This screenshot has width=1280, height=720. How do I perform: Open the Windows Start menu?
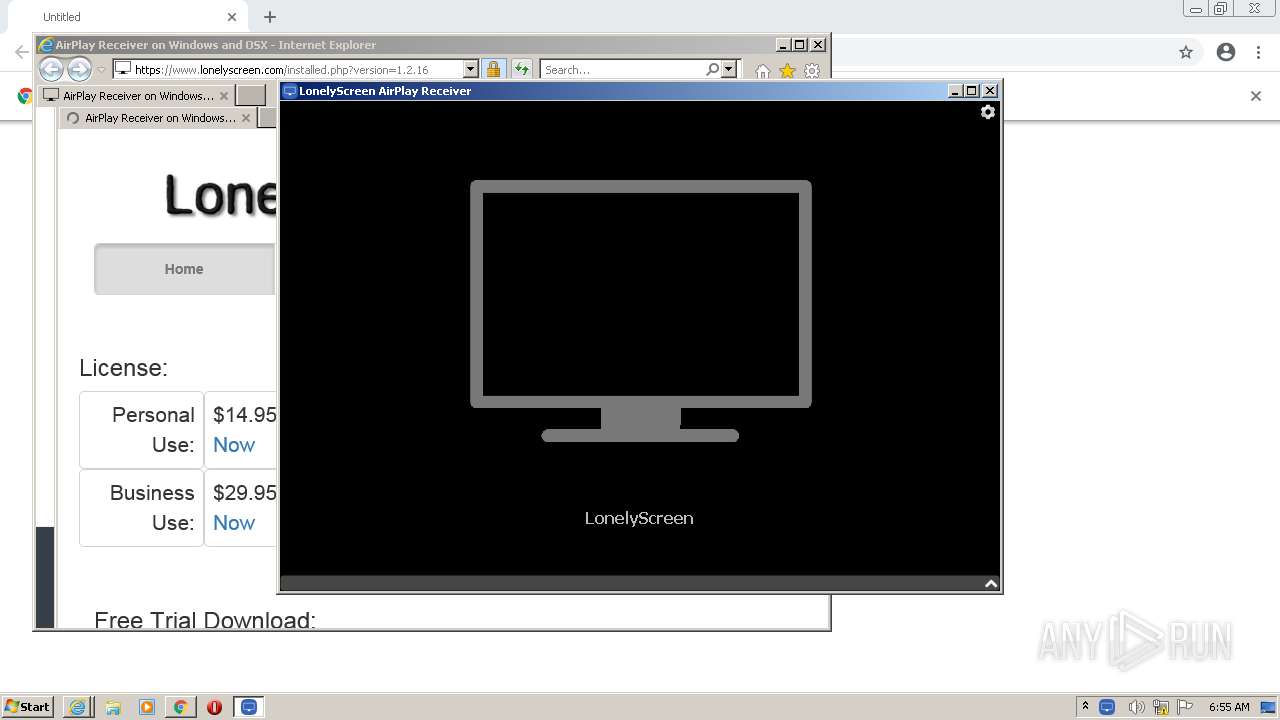(28, 707)
